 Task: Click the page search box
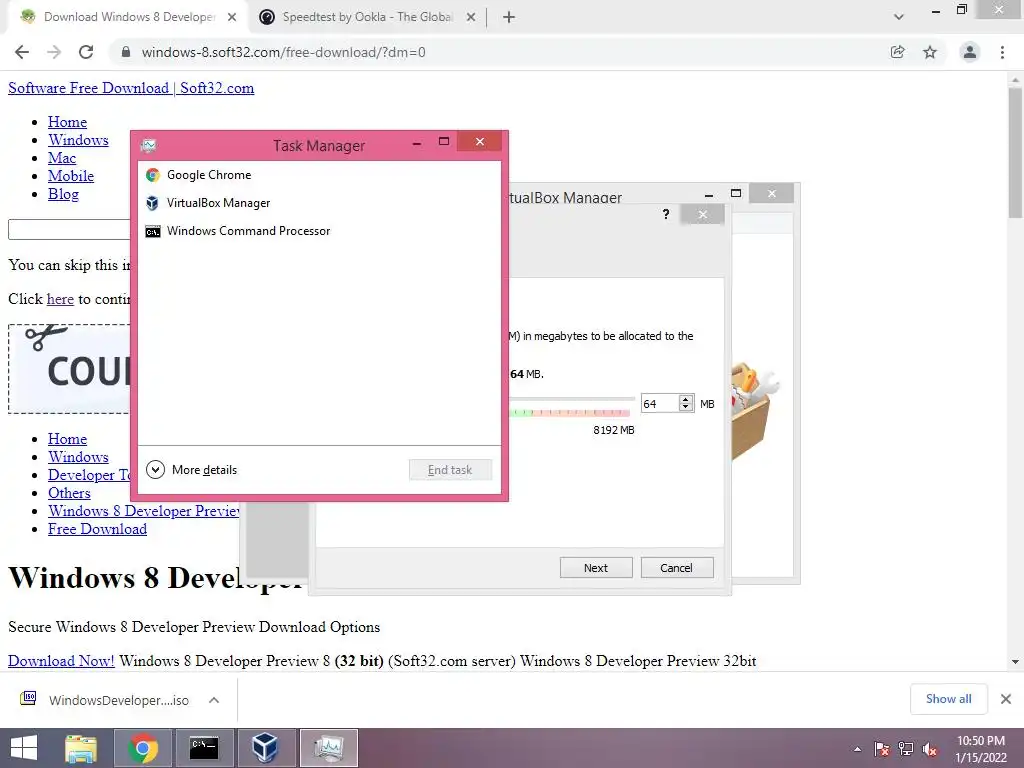click(x=69, y=229)
